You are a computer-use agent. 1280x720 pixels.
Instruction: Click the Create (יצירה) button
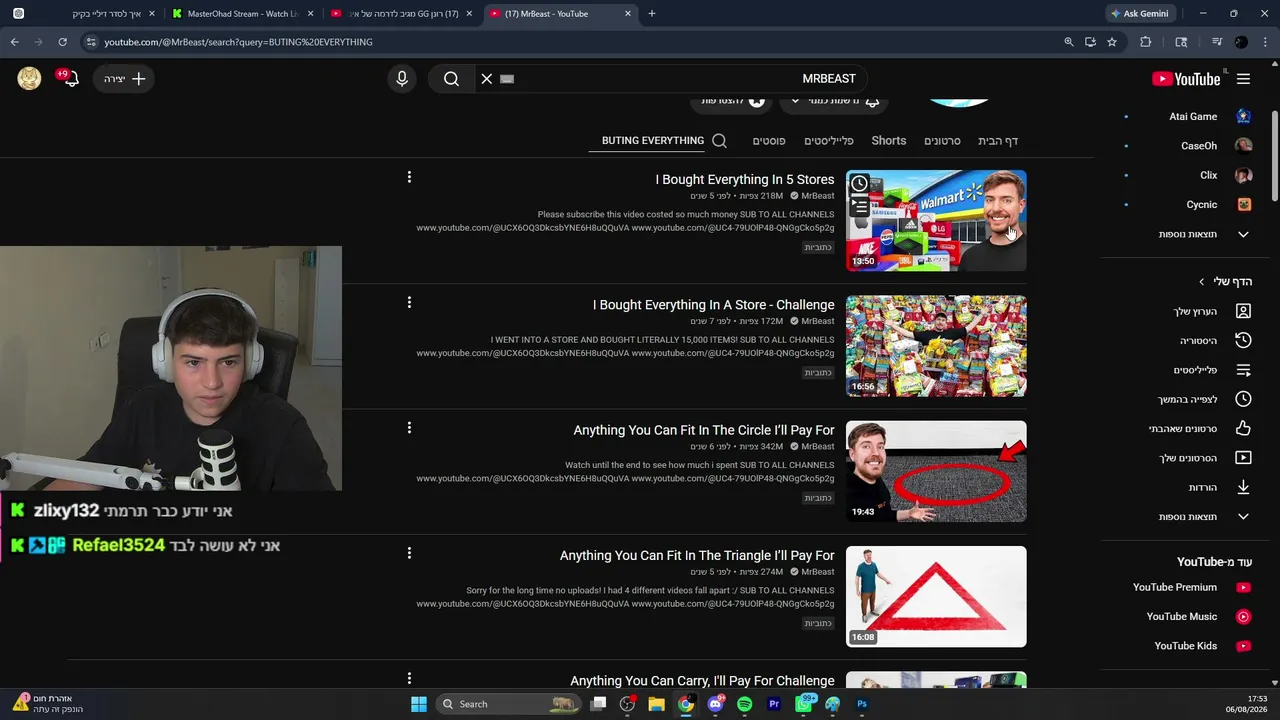(x=124, y=79)
